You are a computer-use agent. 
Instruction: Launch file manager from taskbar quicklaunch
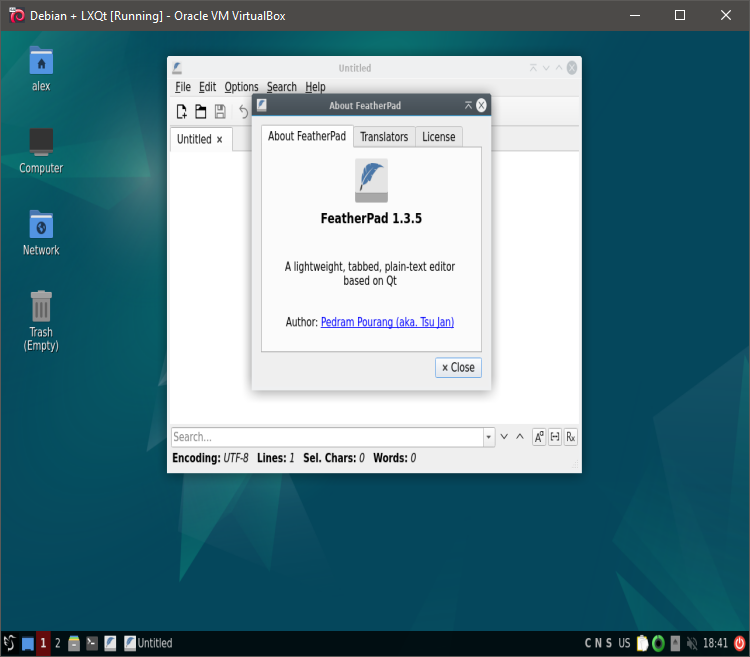[74, 643]
